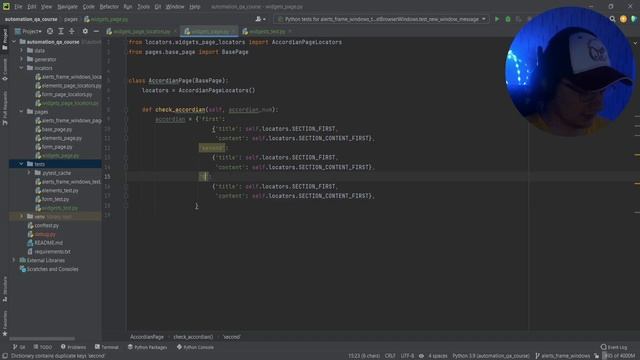Open Search Everywhere magnifier icon
Screen dimensions: 640x360
(612, 19)
